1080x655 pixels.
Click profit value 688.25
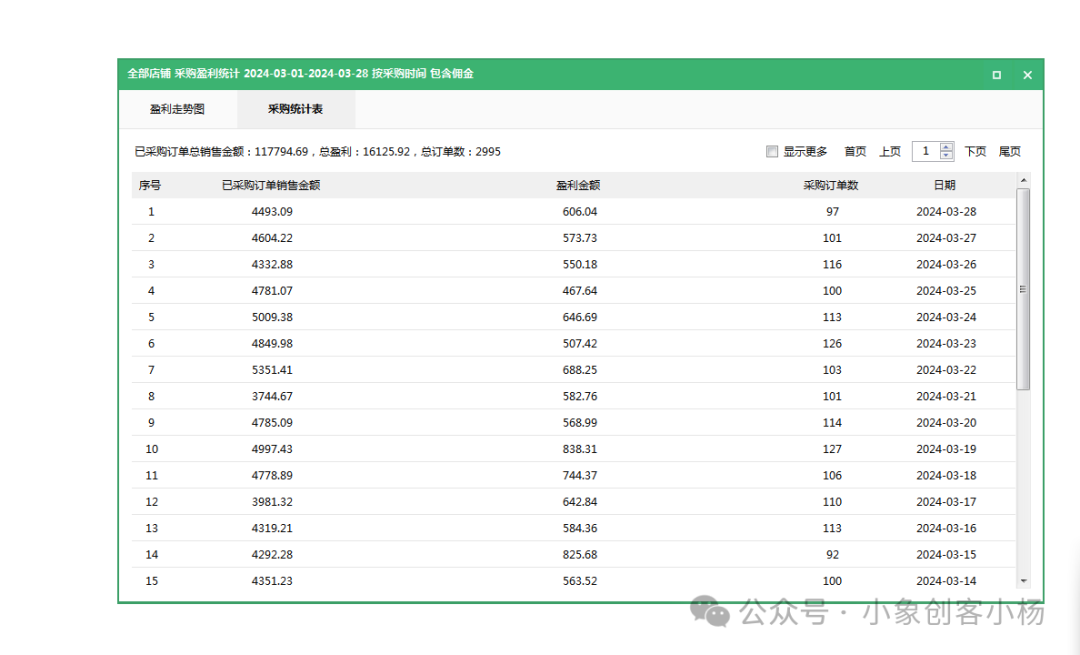point(580,371)
